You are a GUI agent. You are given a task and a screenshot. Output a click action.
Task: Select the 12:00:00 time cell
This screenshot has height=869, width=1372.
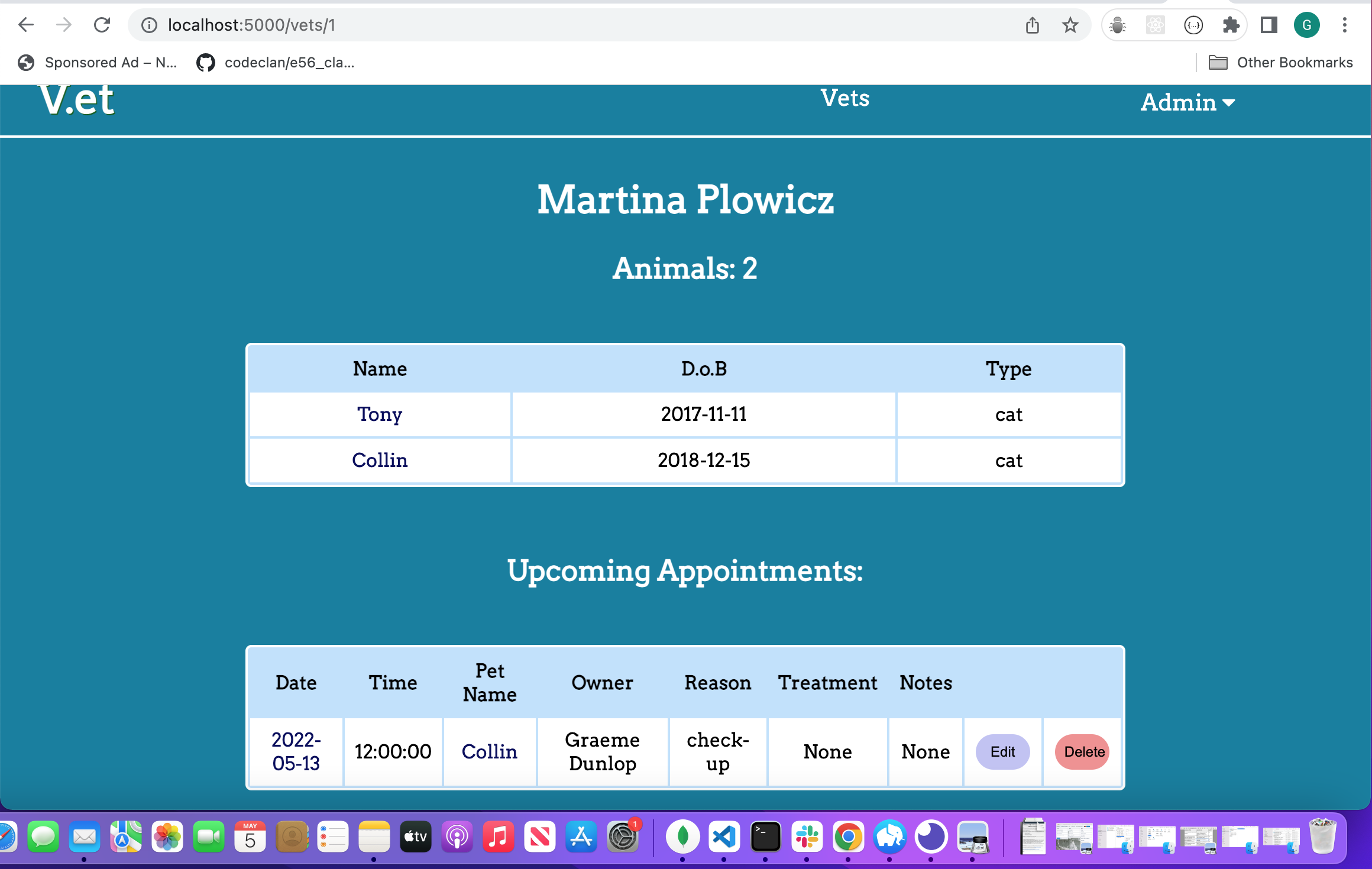point(393,751)
